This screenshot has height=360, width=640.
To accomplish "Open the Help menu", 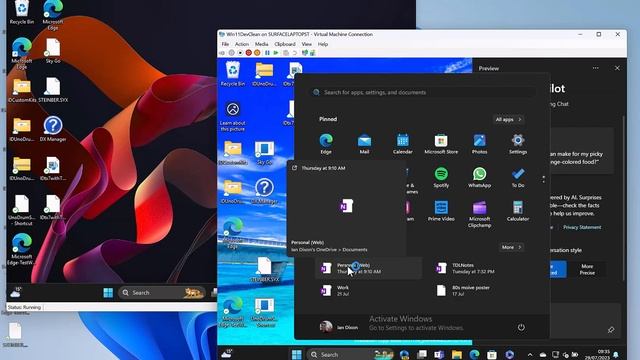I will 323,44.
